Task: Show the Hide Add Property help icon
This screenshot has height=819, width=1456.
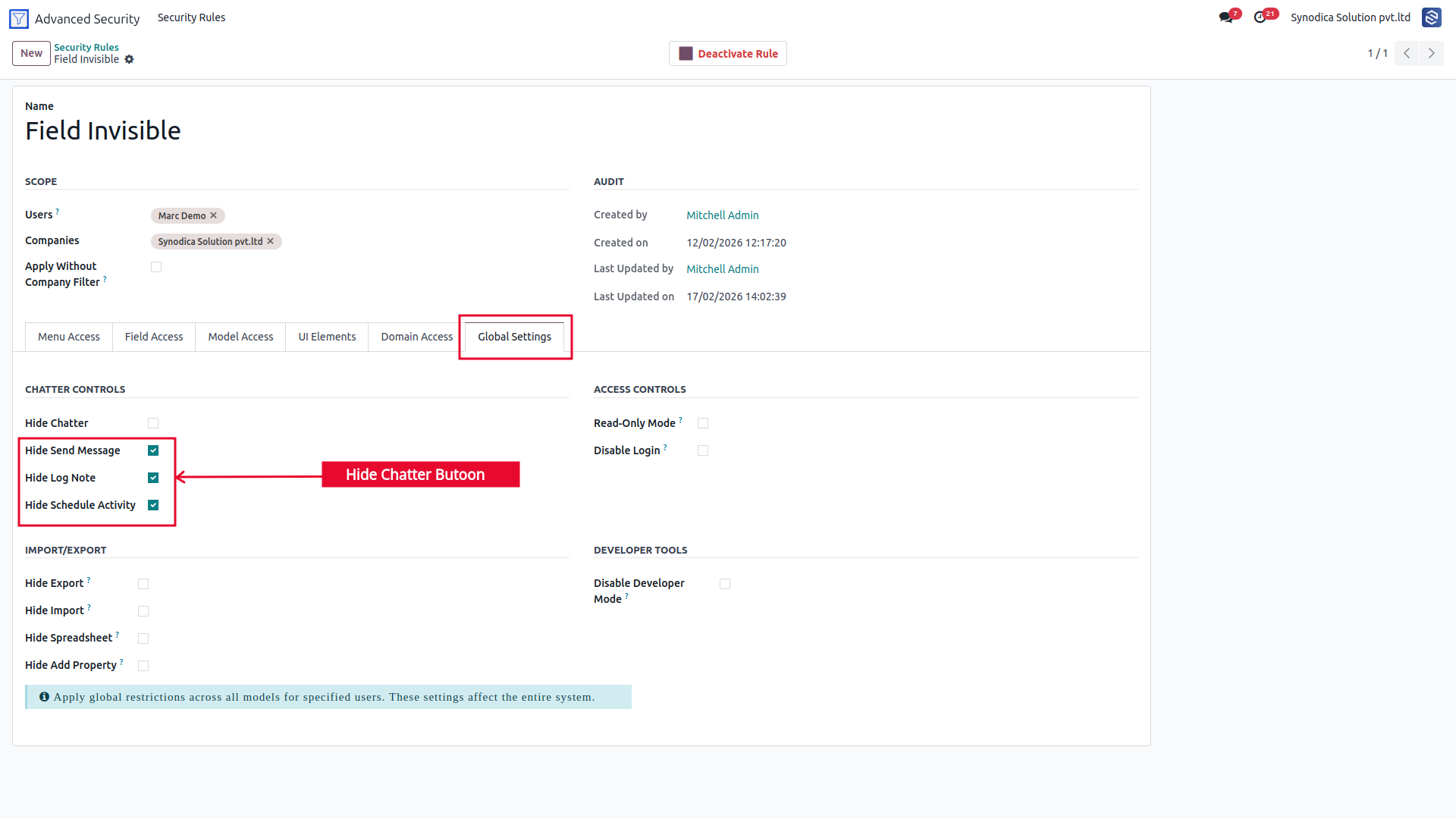Action: tap(121, 662)
